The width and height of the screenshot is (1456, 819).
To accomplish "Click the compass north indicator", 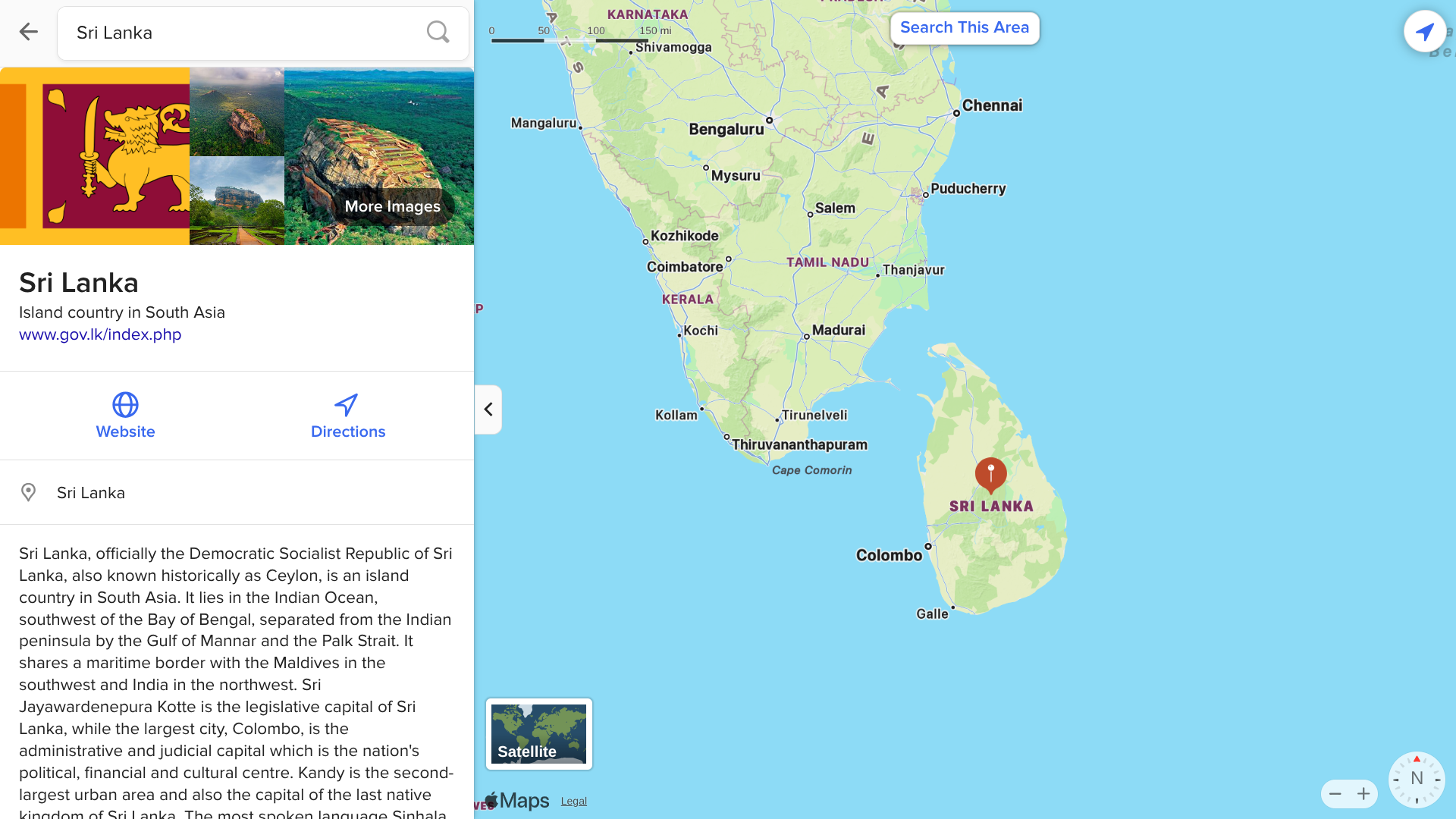I will [1416, 779].
